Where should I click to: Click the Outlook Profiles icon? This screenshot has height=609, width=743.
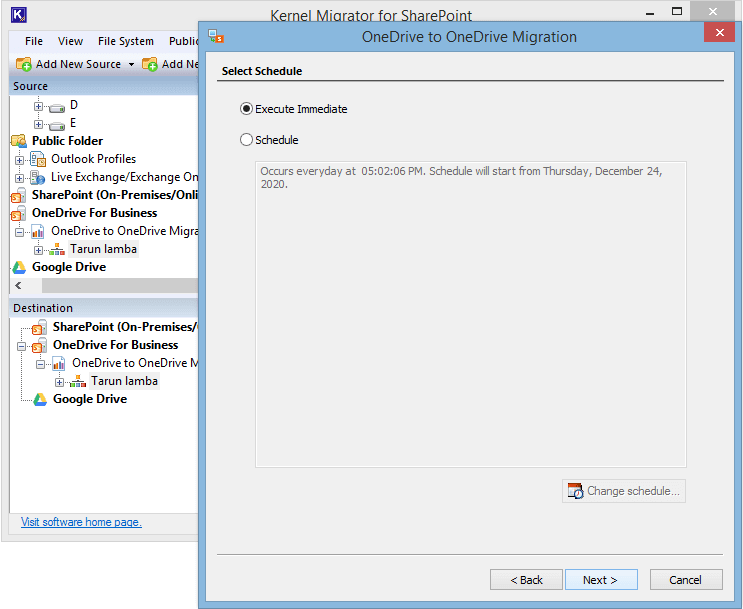37,159
